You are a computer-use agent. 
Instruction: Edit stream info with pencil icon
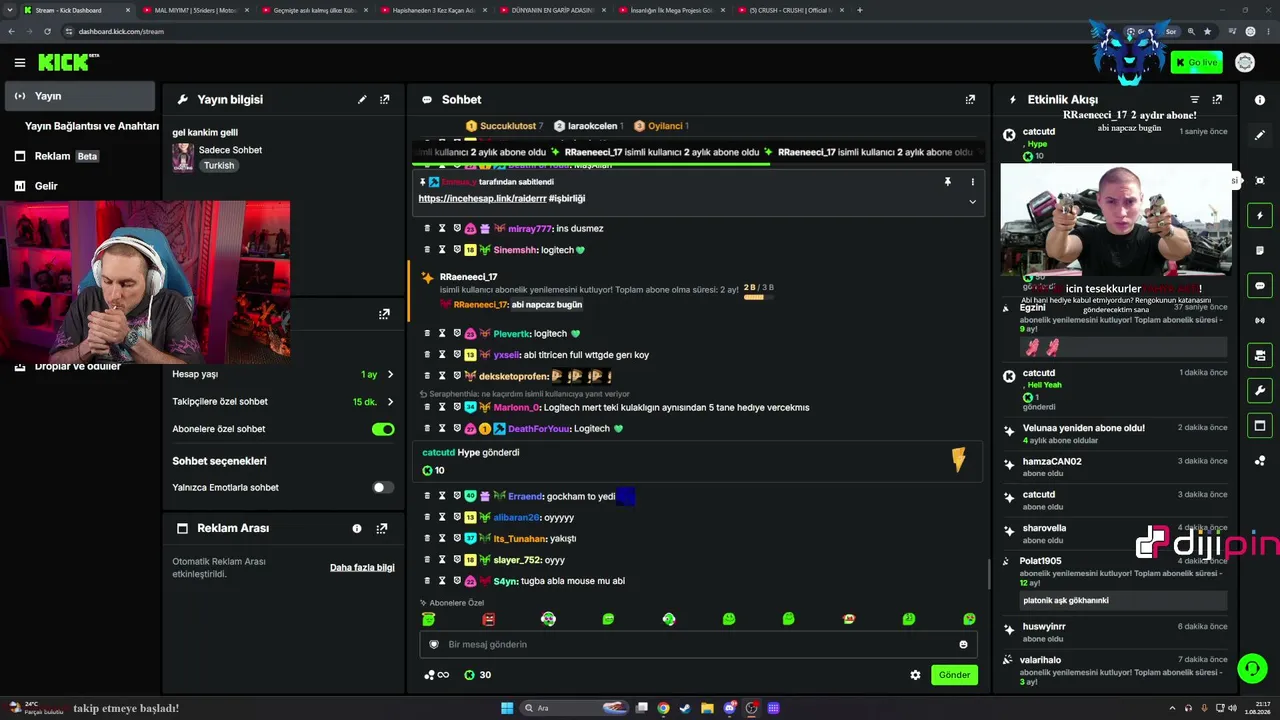(x=362, y=100)
